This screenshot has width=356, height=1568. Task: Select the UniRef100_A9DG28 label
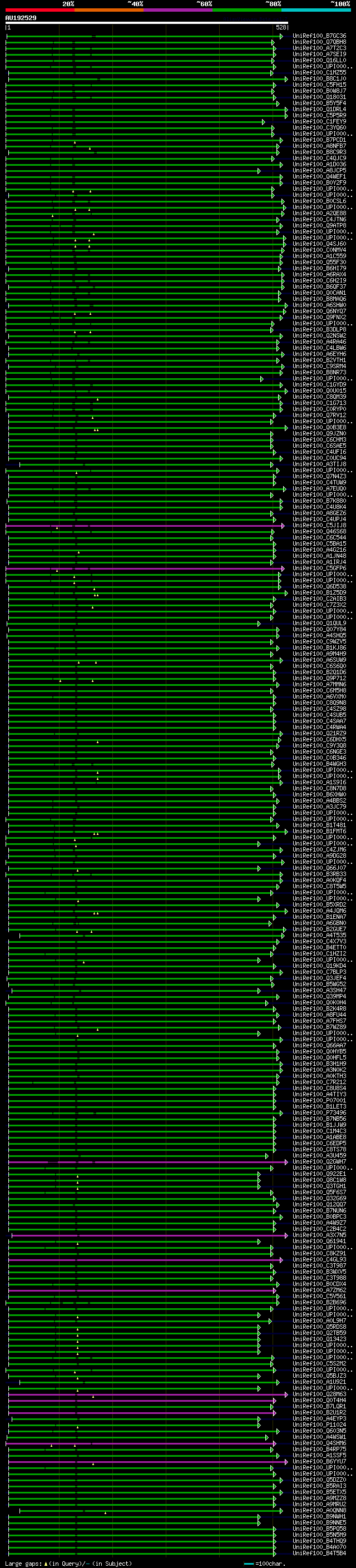319,856
